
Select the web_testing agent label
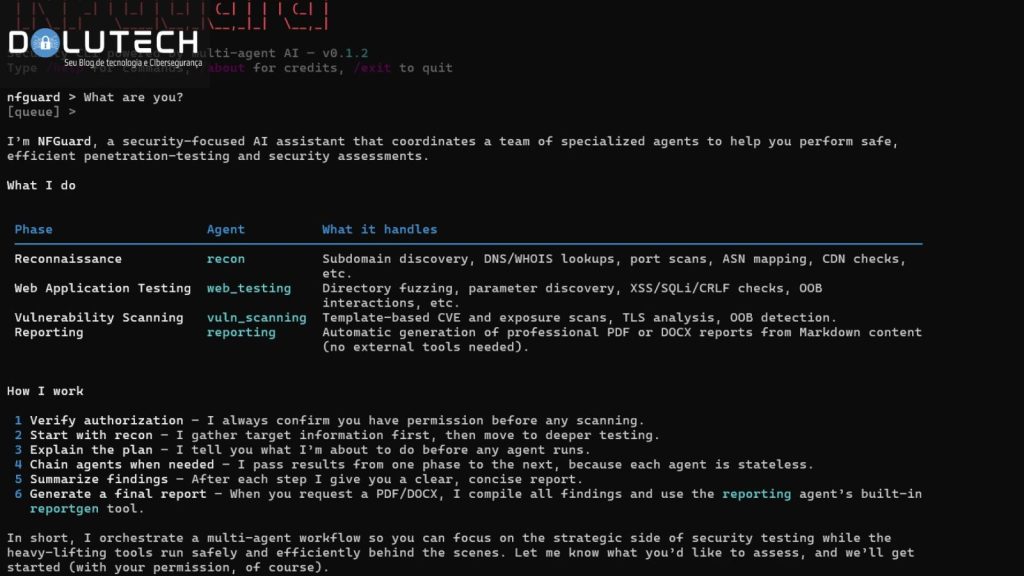click(x=249, y=287)
